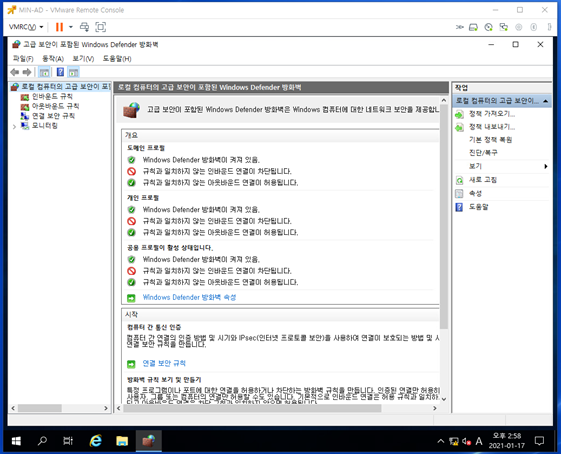
Task: Click the tree pane horizontal scrollbar thumb
Action: point(40,408)
